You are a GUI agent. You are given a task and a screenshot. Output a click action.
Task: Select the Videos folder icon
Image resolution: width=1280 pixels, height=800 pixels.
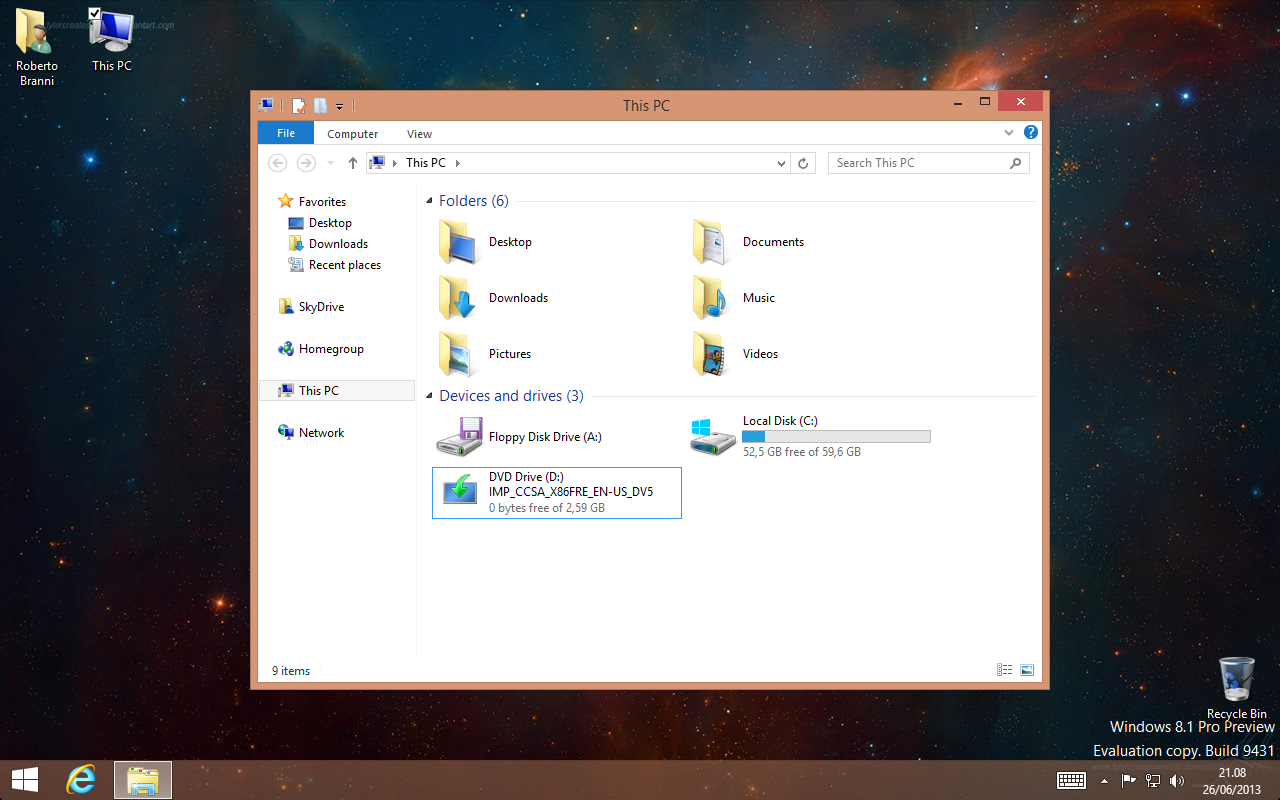click(711, 354)
